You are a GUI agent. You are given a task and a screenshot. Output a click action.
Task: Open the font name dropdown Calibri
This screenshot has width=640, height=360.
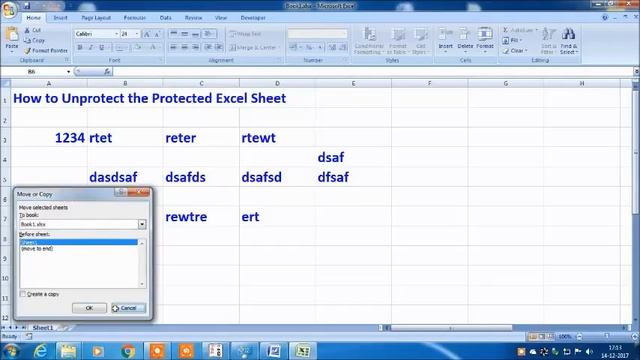[116, 34]
